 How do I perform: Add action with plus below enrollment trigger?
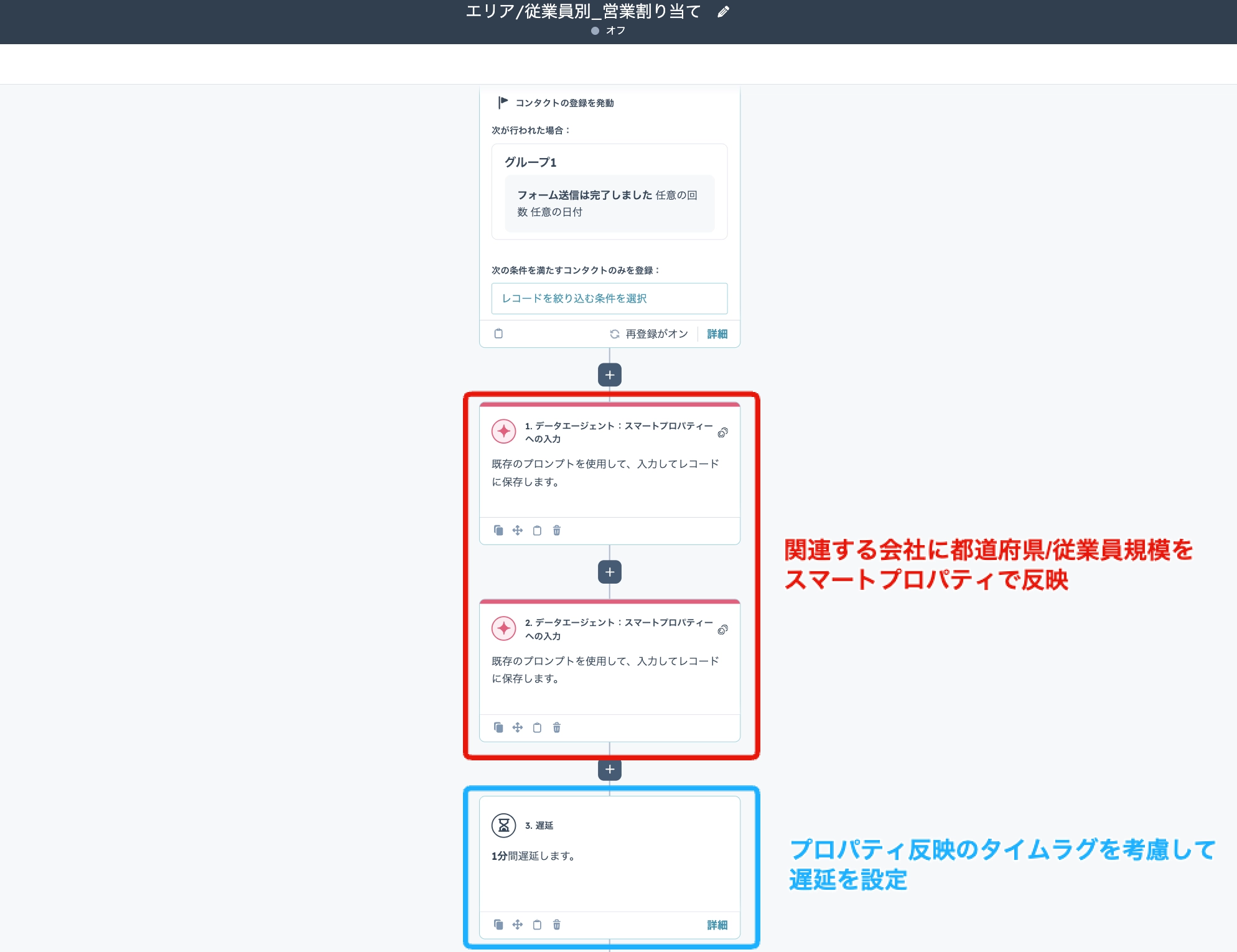click(610, 375)
